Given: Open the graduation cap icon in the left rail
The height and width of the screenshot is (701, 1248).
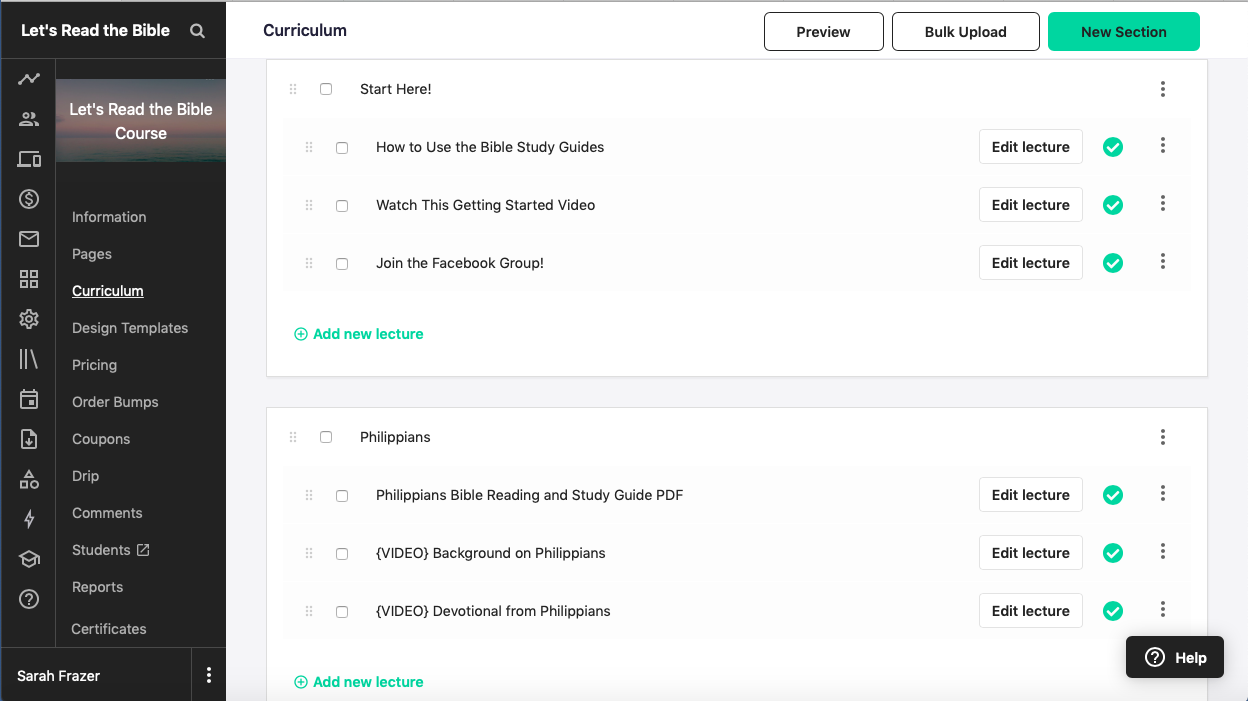Looking at the screenshot, I should [29, 559].
